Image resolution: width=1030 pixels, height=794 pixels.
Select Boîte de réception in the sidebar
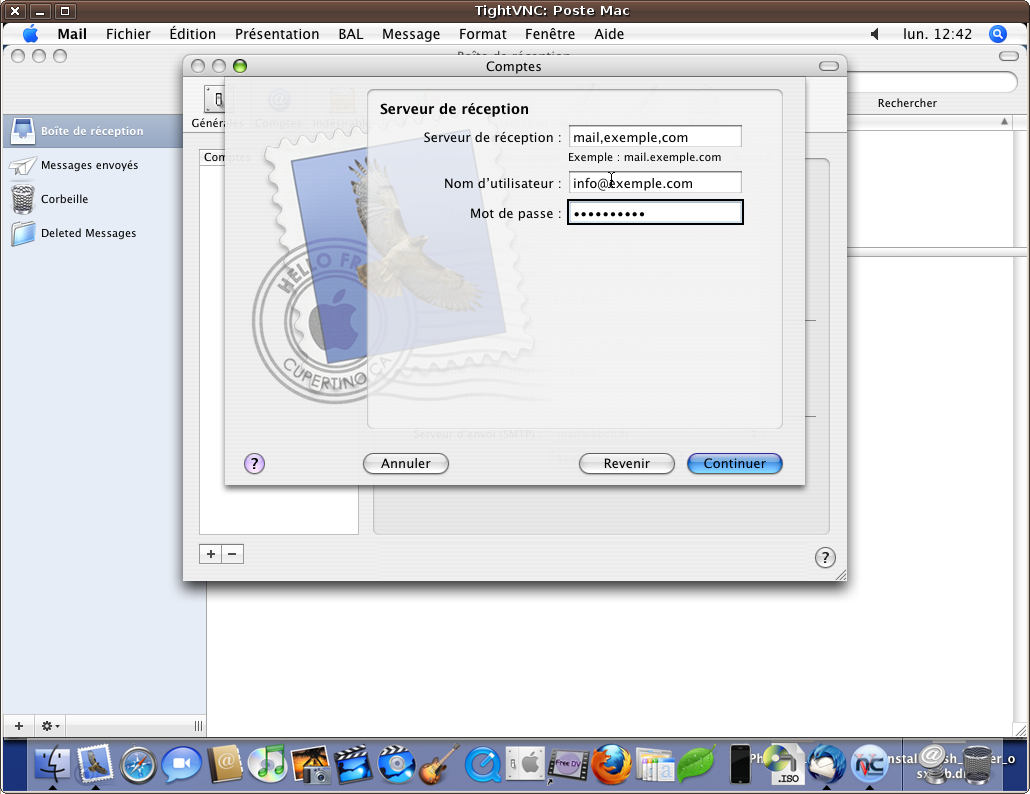(x=92, y=131)
